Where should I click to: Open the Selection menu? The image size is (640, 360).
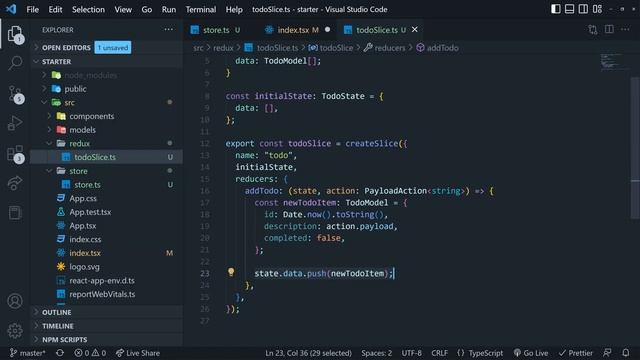point(88,9)
